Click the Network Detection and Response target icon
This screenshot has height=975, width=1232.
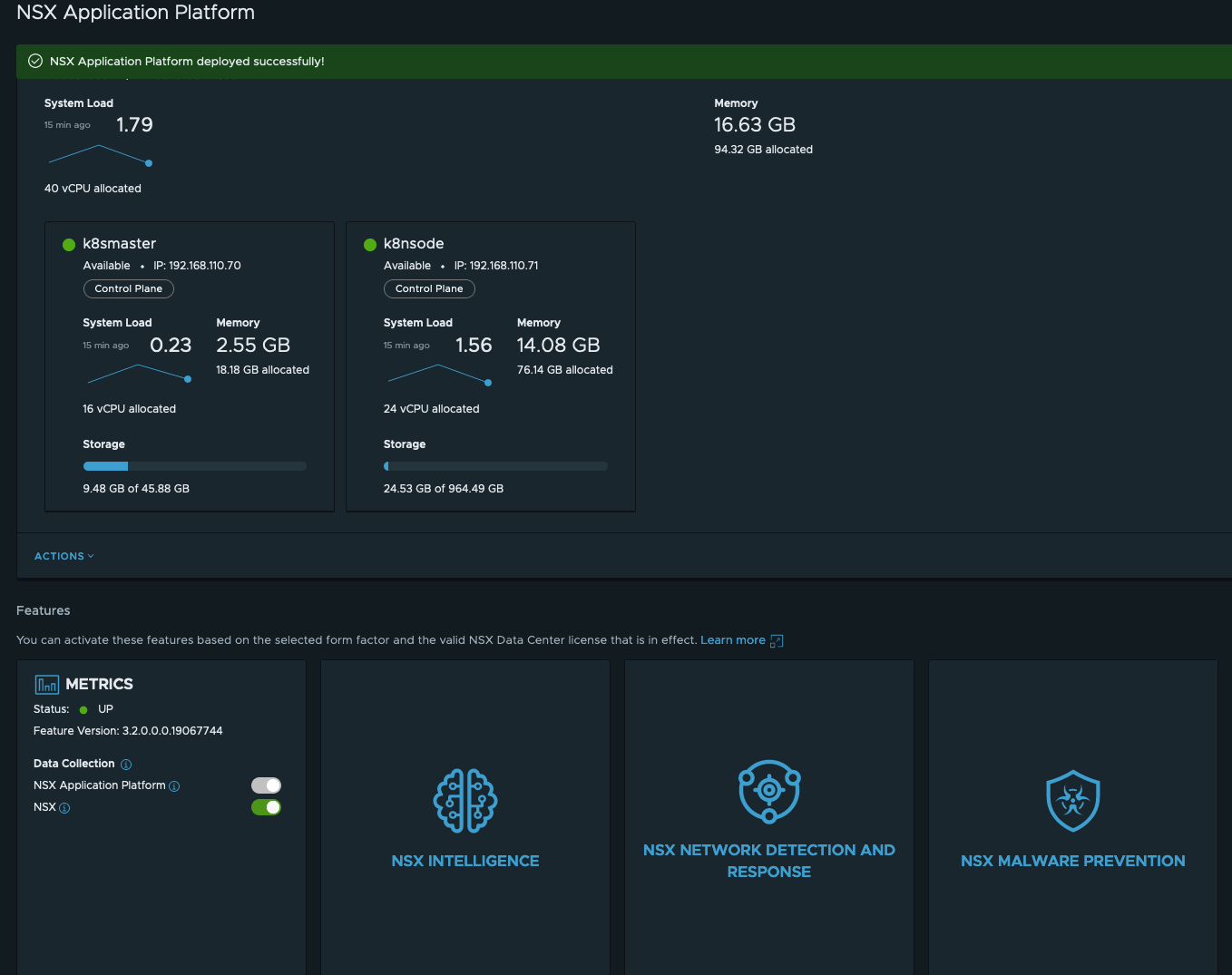pos(769,791)
